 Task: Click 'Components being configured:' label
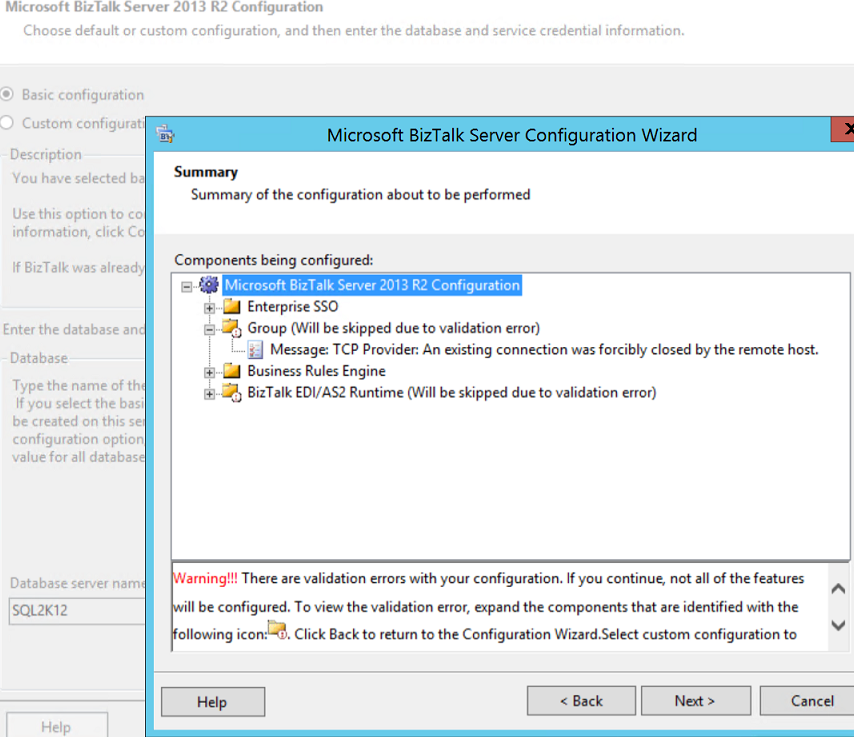pos(273,260)
